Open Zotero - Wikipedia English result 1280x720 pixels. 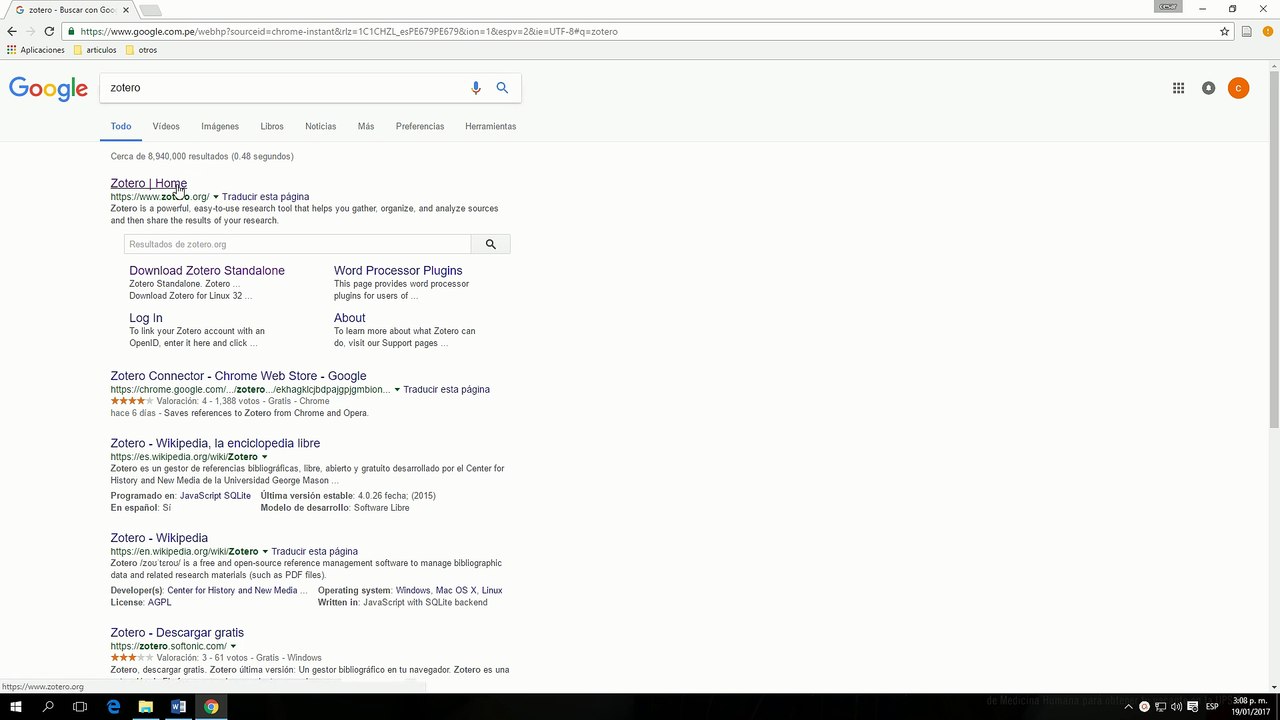[159, 538]
